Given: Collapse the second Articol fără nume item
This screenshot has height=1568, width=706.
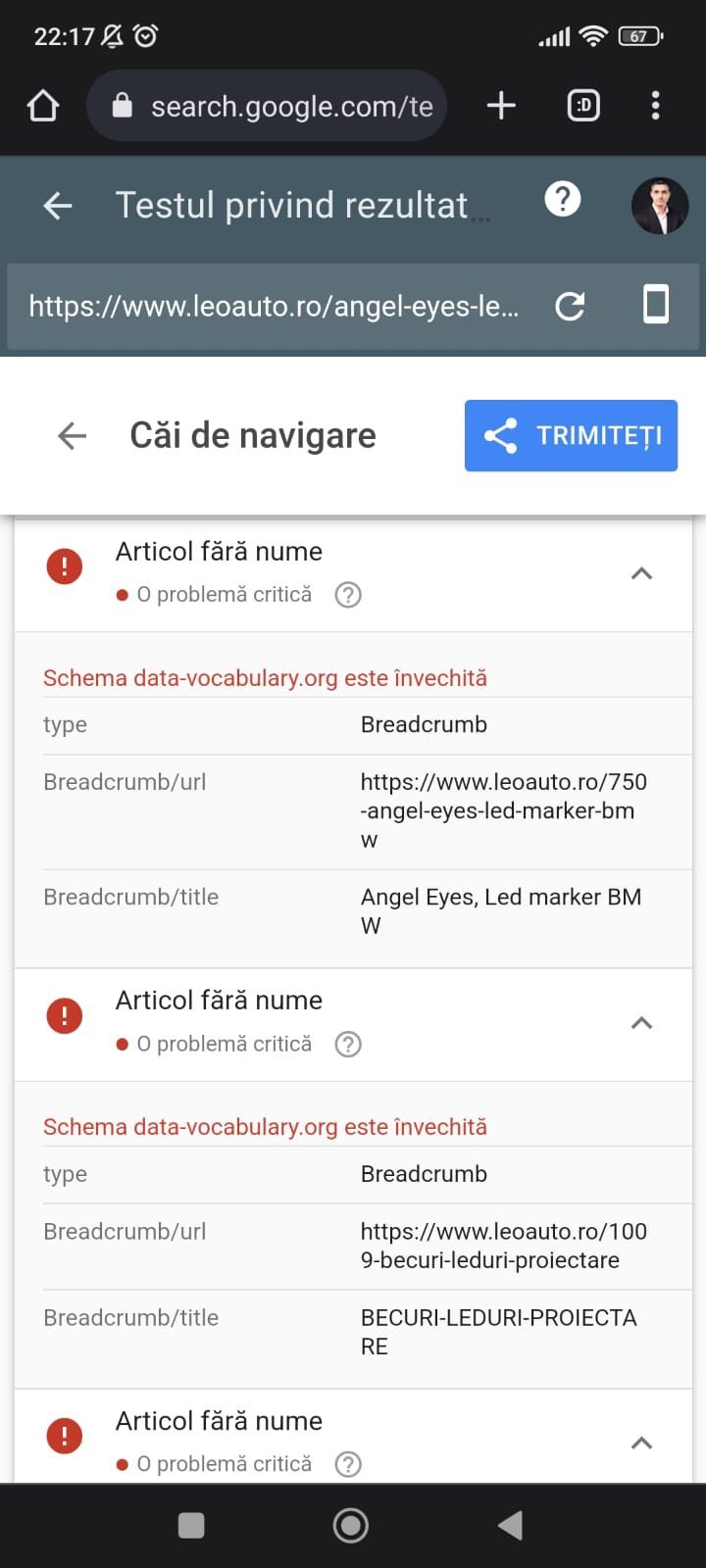Looking at the screenshot, I should point(641,1023).
